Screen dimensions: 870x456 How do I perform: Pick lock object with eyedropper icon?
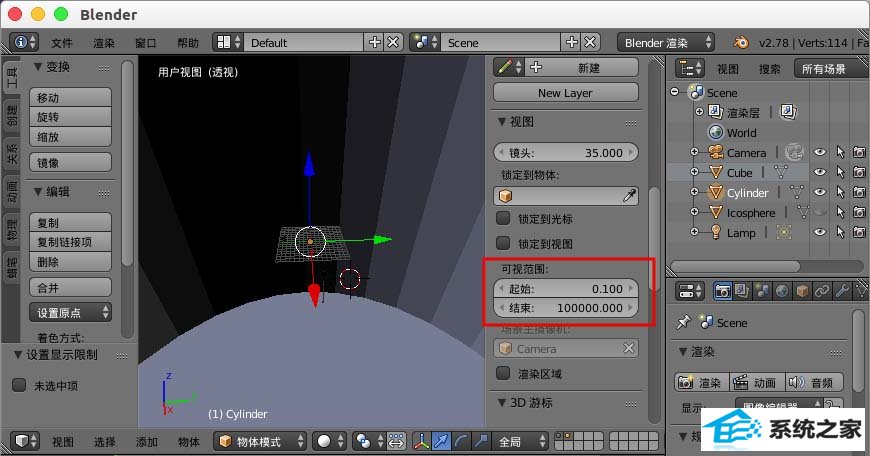pyautogui.click(x=629, y=196)
